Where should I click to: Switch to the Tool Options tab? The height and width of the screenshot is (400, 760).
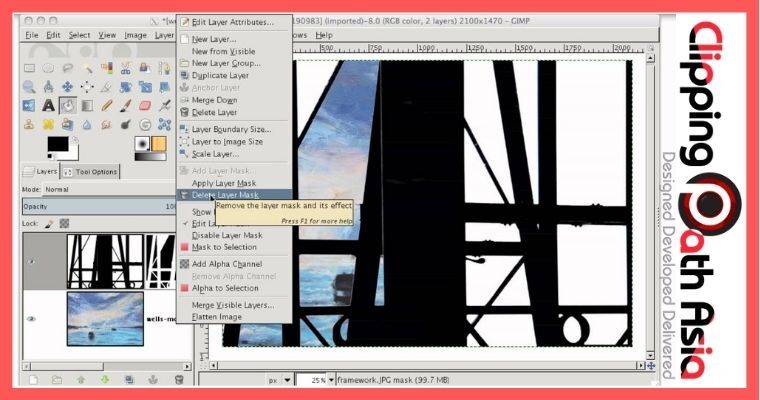(91, 172)
